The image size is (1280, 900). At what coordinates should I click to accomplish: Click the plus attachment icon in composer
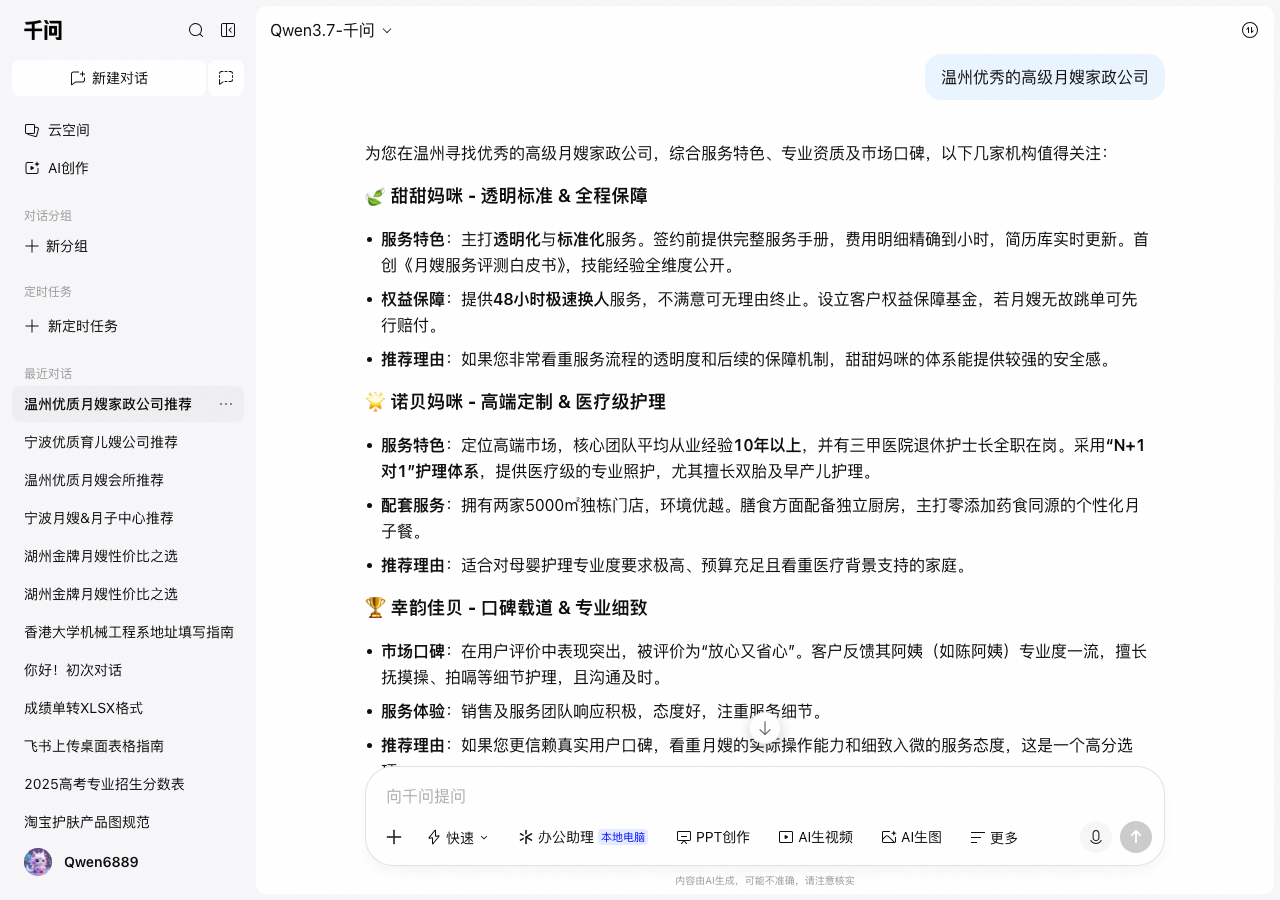click(394, 837)
